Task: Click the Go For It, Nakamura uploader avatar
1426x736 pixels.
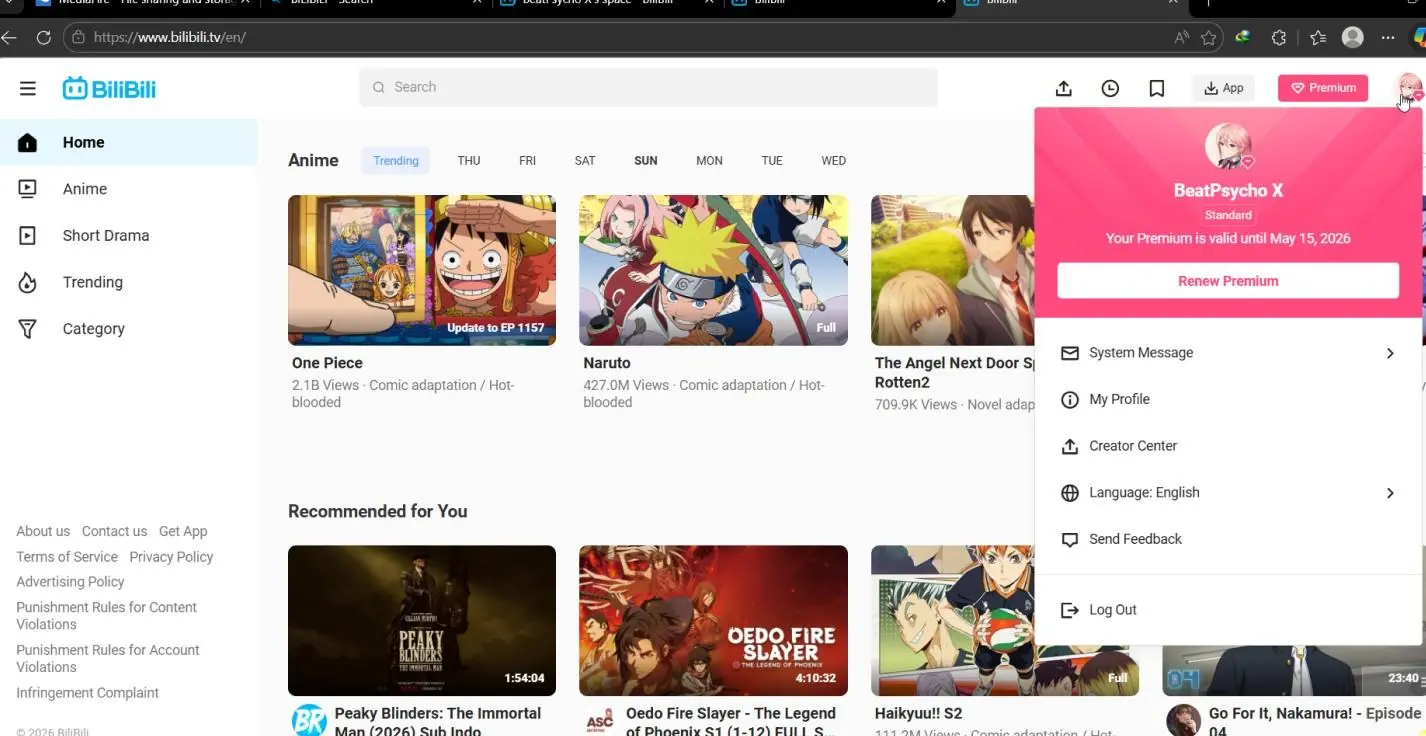Action: tap(1183, 720)
